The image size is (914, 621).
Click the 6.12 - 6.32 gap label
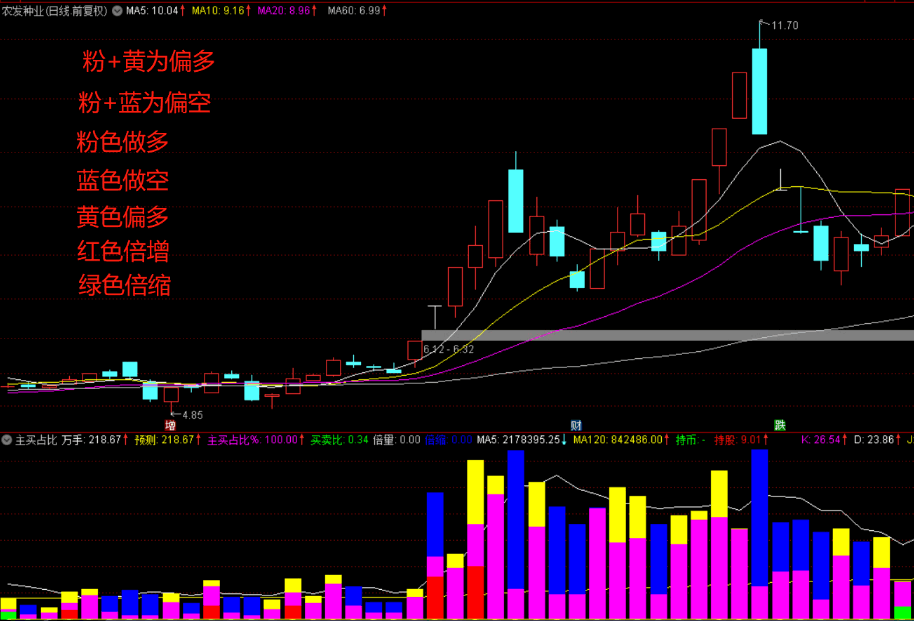click(x=448, y=349)
